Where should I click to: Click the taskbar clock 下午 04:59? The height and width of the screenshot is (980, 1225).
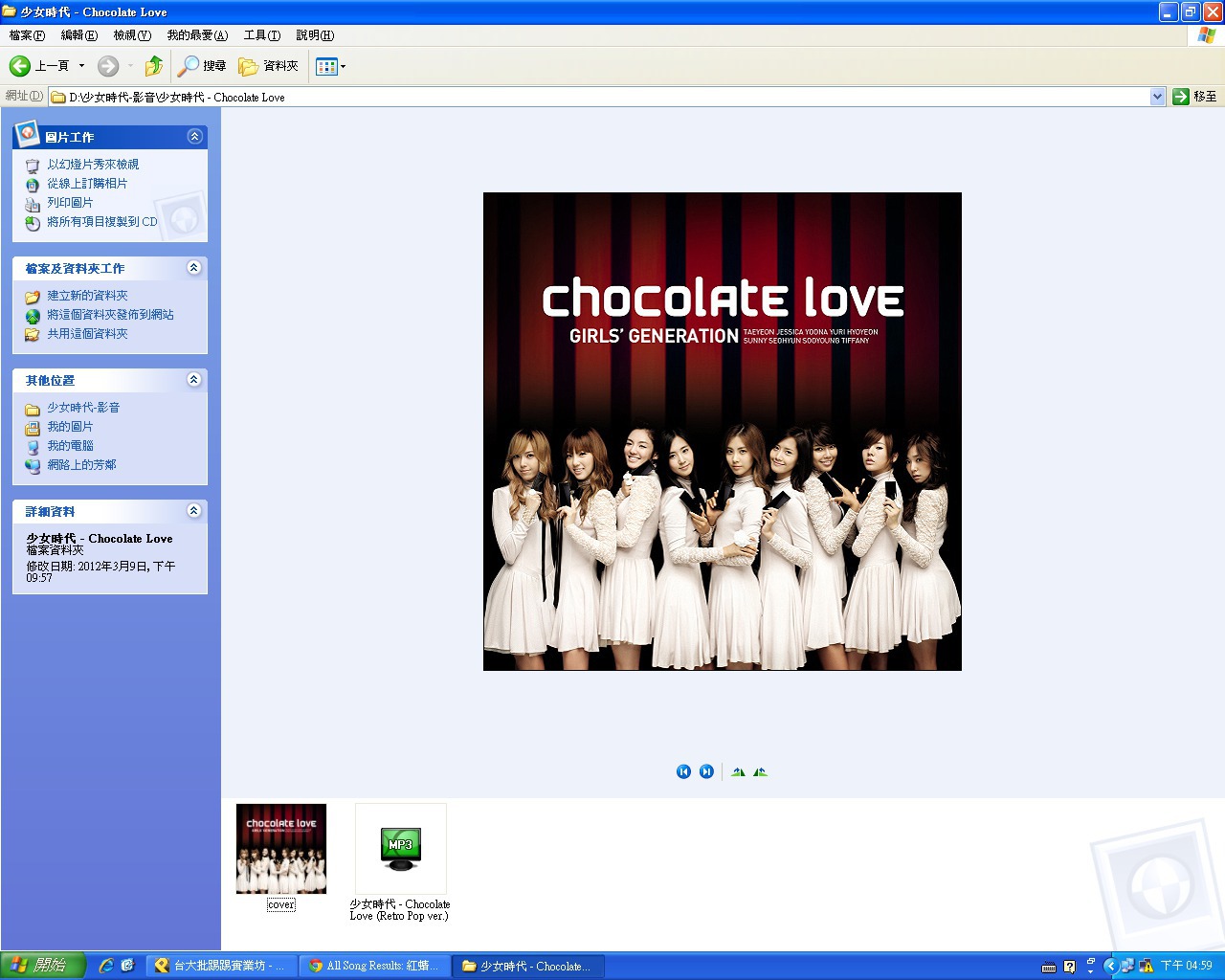pos(1187,966)
